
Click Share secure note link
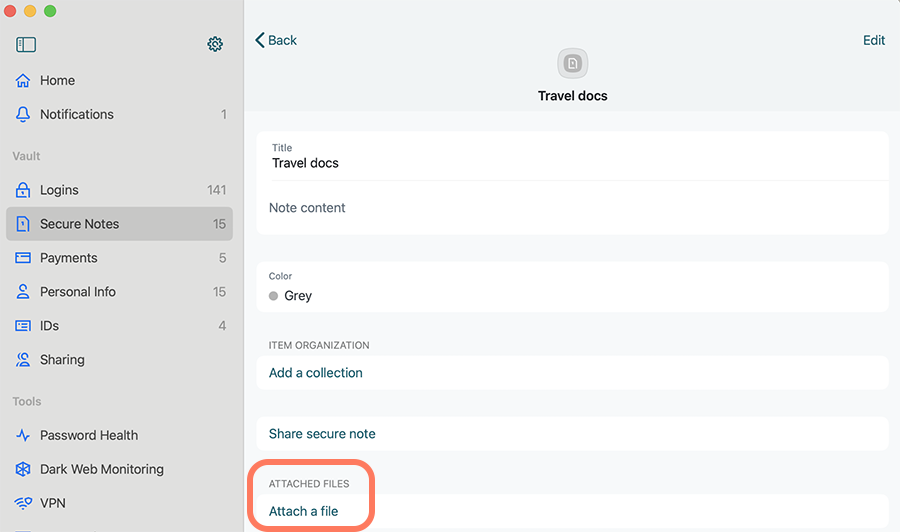[322, 433]
